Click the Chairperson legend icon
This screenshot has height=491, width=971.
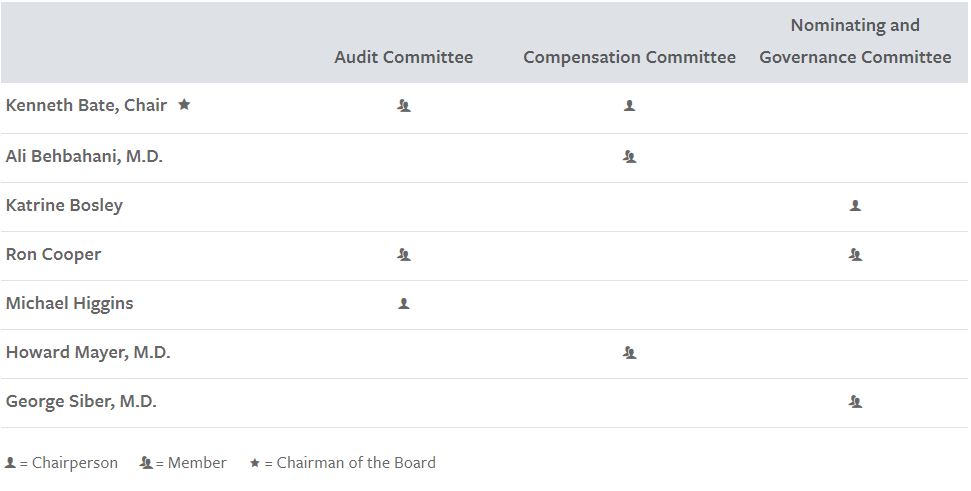pyautogui.click(x=10, y=463)
